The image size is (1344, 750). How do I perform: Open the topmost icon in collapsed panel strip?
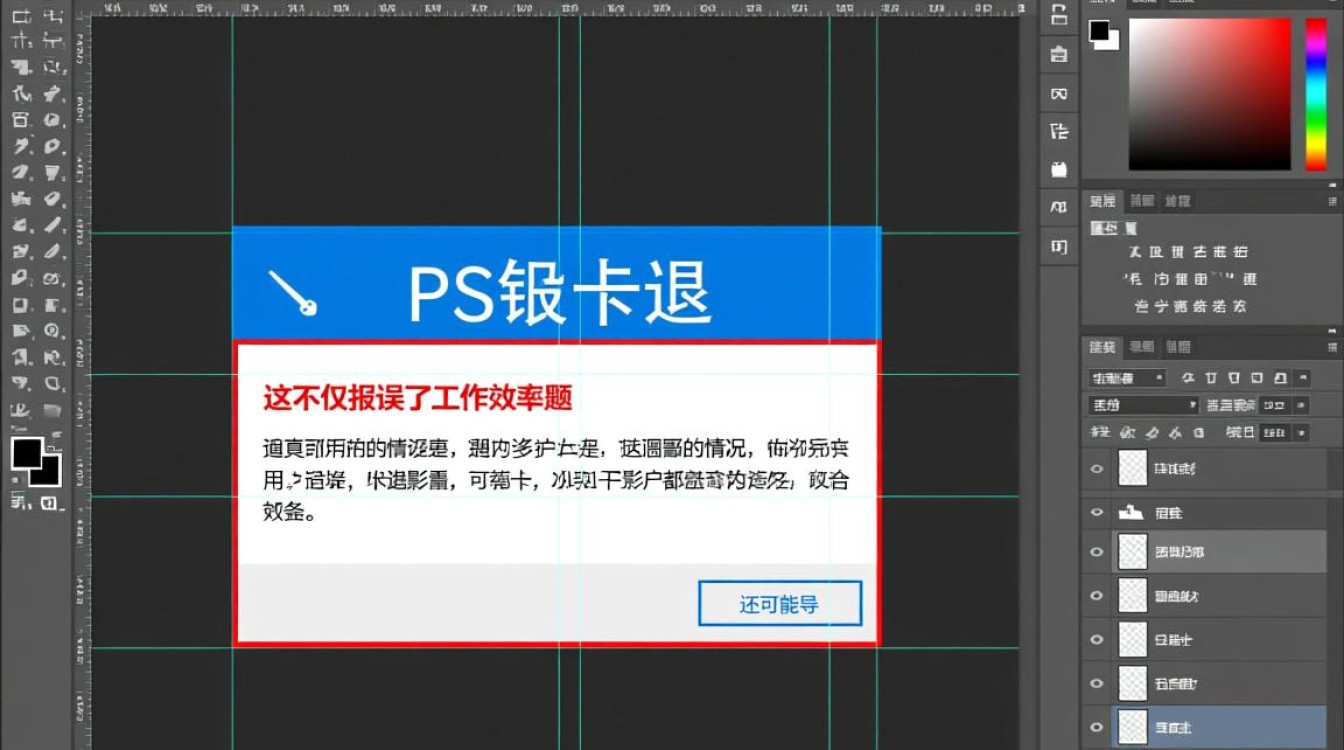click(1059, 15)
